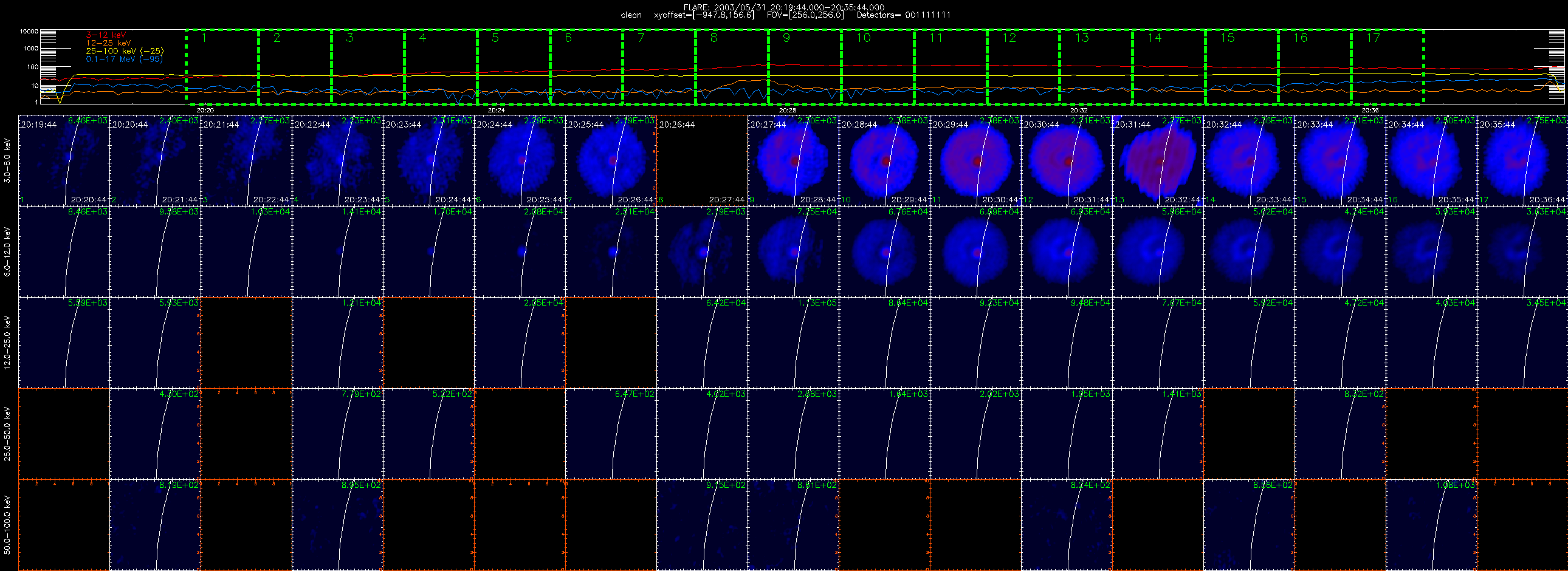
Task: Open the 12.0-25.0 keV image labeled 9.23E+04
Action: click(975, 343)
